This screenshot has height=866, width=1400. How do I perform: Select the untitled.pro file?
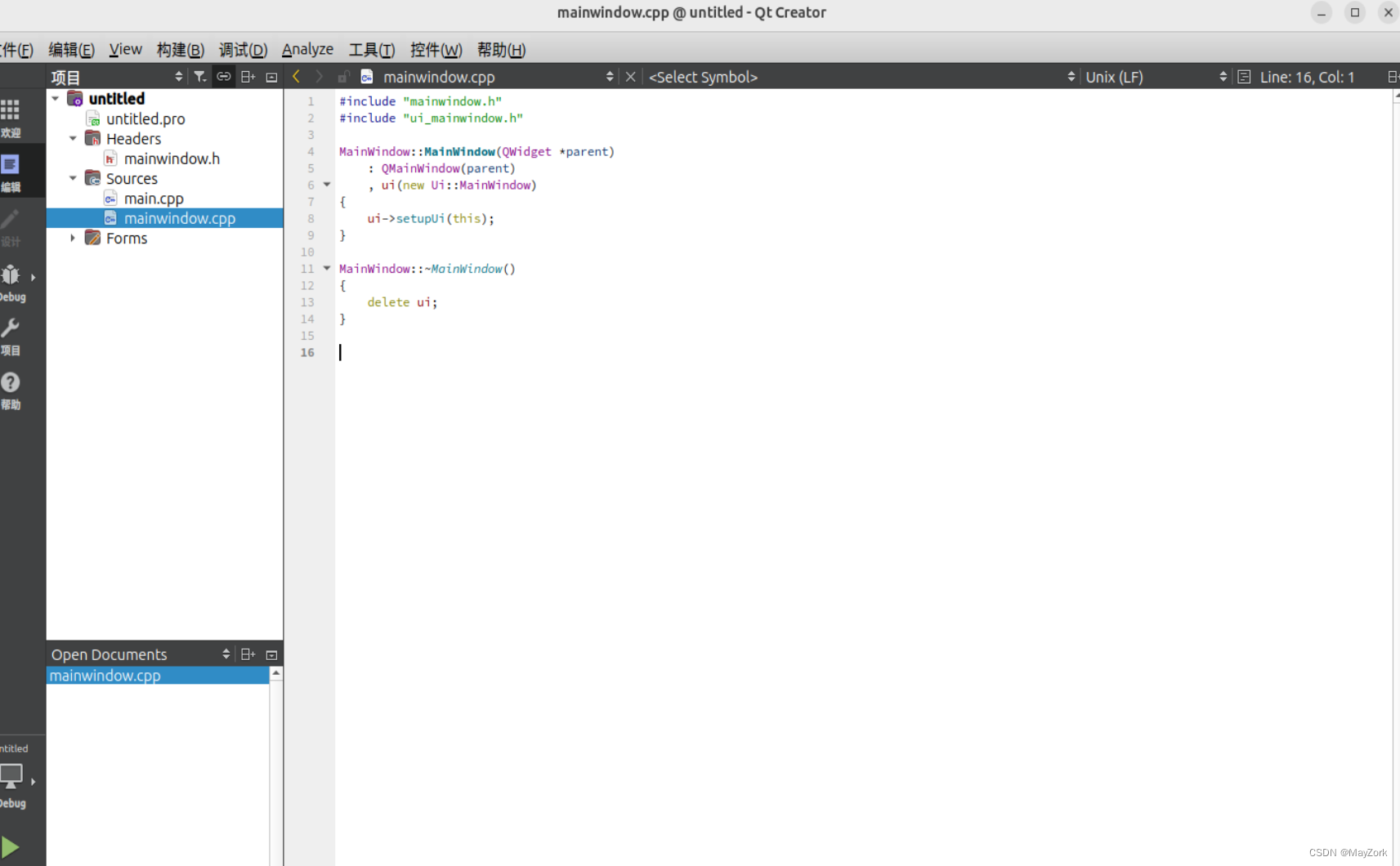145,119
